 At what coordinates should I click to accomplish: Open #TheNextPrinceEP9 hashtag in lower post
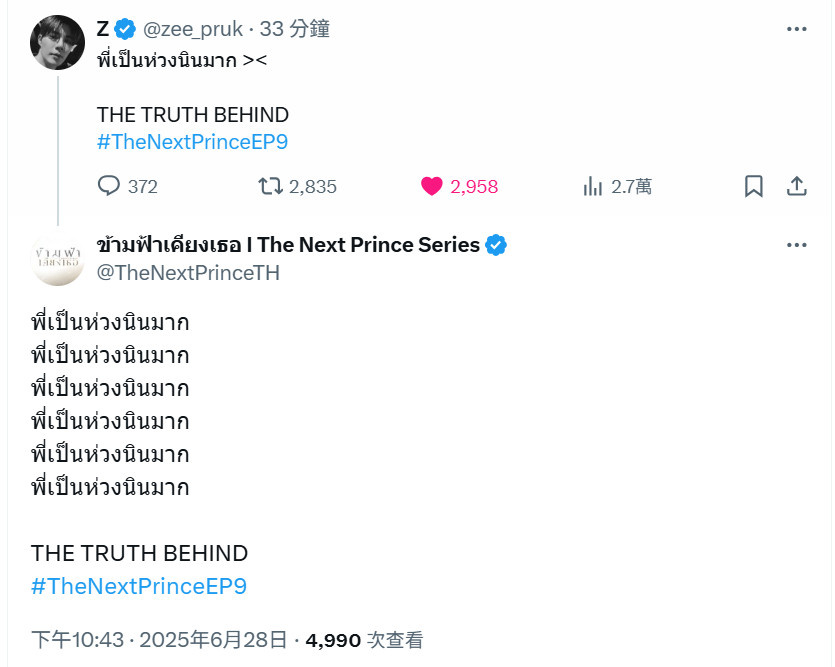(x=139, y=586)
